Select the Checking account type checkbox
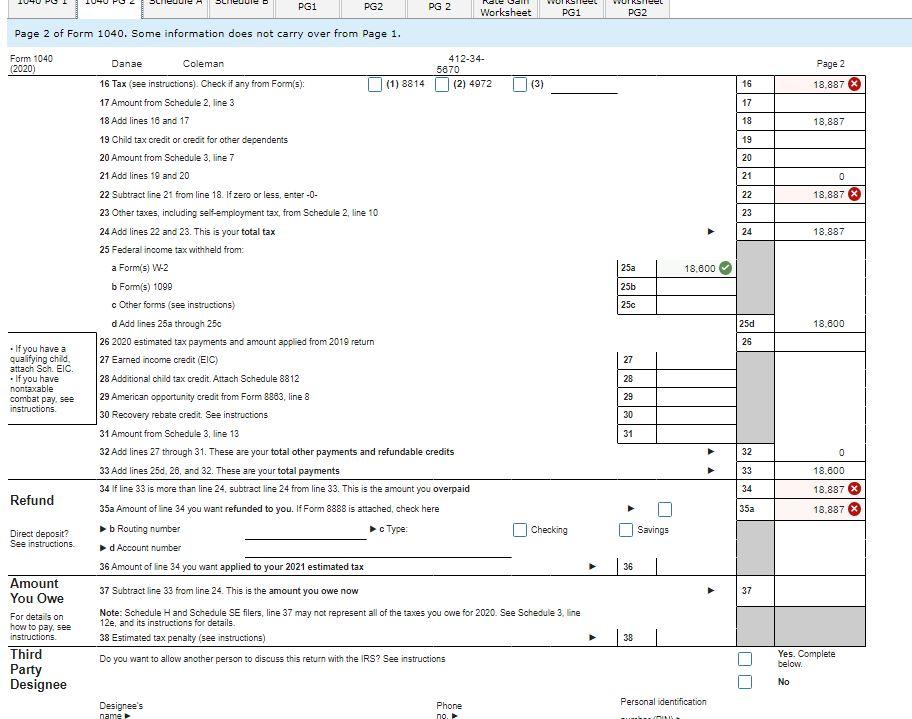 point(521,530)
